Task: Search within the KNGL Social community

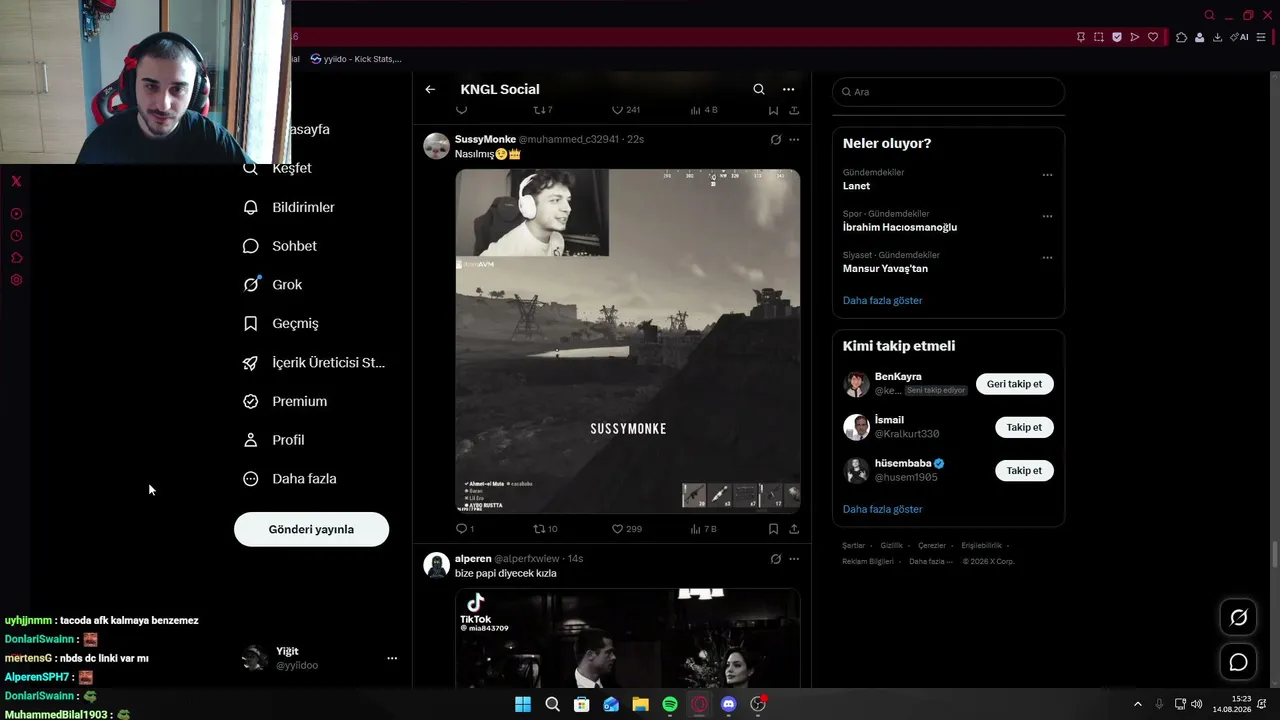Action: coord(759,89)
